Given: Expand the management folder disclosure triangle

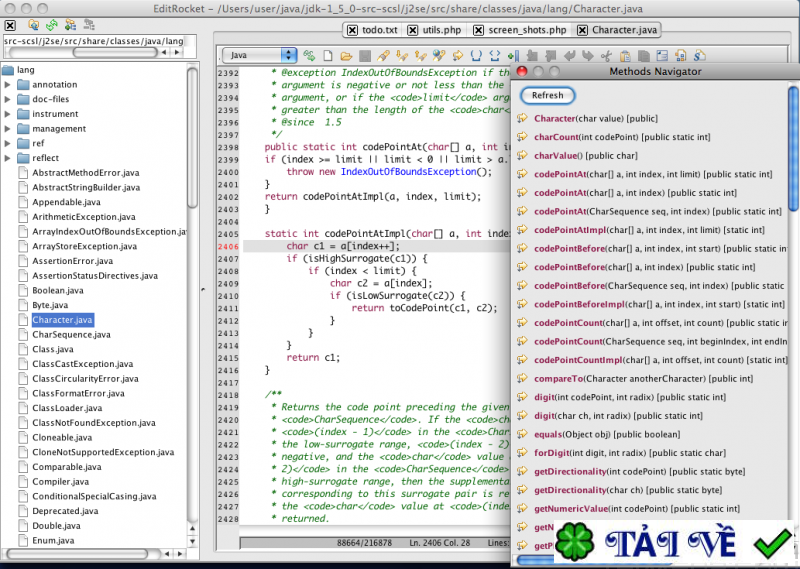Looking at the screenshot, I should click(x=9, y=129).
